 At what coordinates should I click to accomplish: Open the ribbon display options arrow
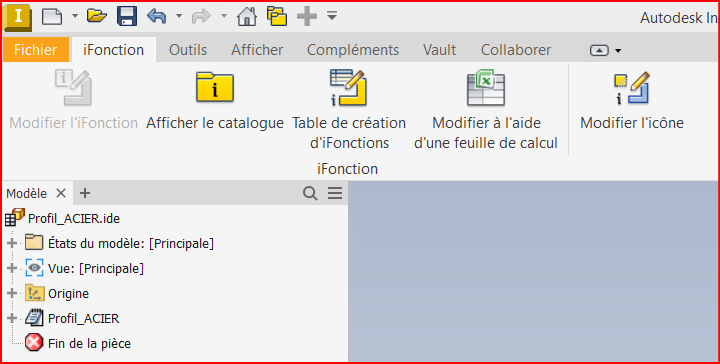(618, 50)
